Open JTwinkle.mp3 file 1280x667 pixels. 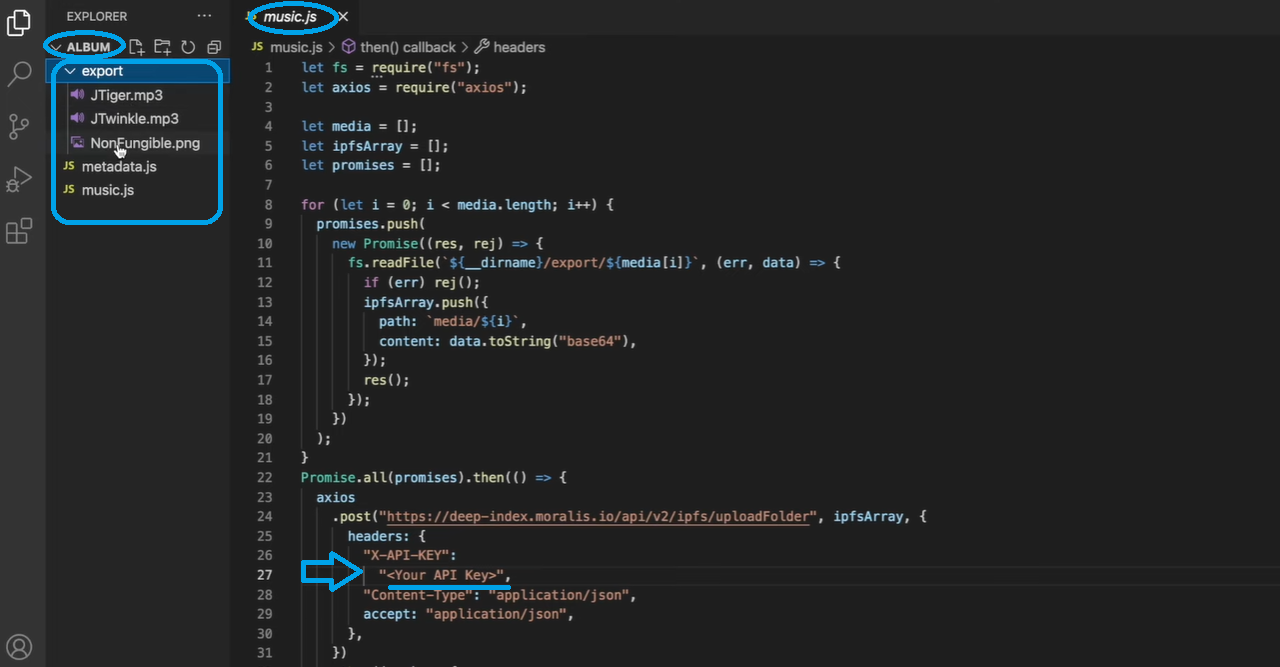click(x=134, y=119)
